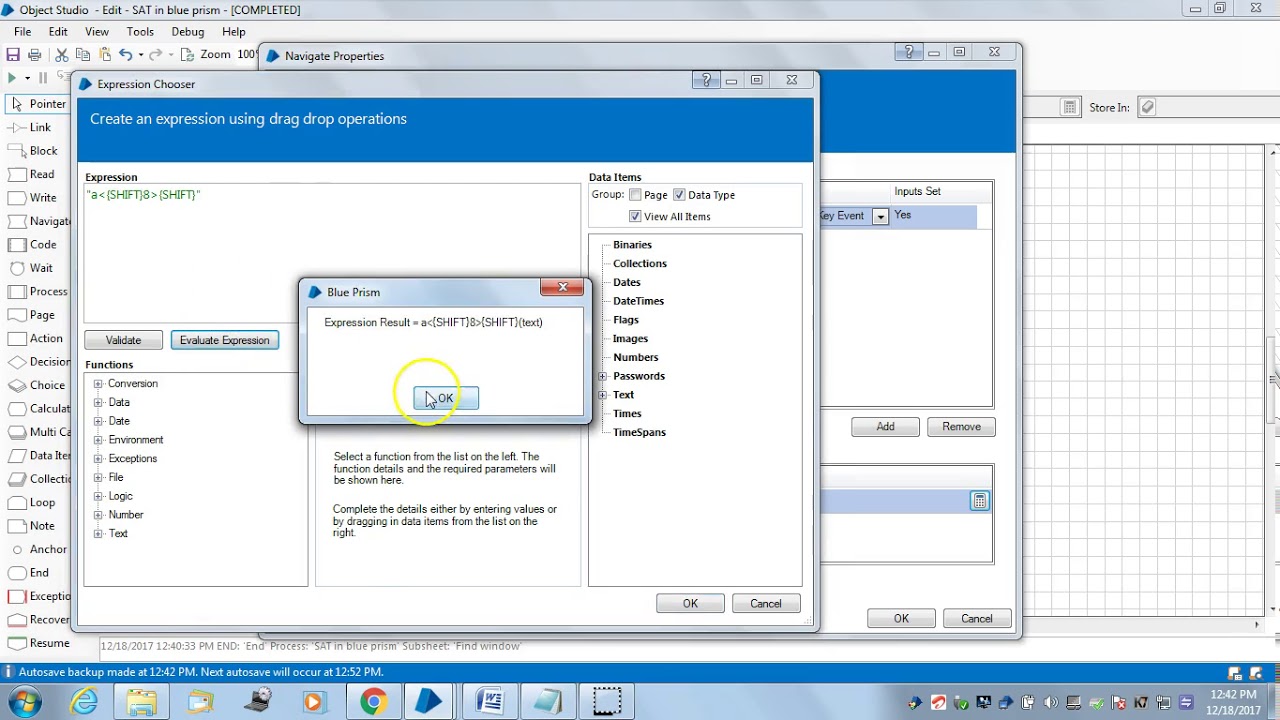This screenshot has width=1280, height=720.
Task: Click the Paste clipboard icon
Action: coord(104,55)
